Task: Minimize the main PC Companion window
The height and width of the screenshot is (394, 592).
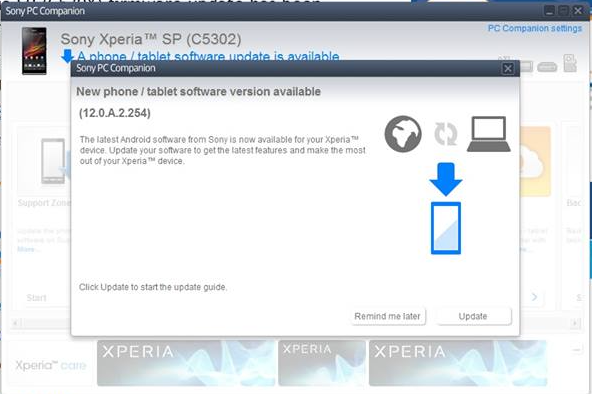Action: pyautogui.click(x=549, y=11)
